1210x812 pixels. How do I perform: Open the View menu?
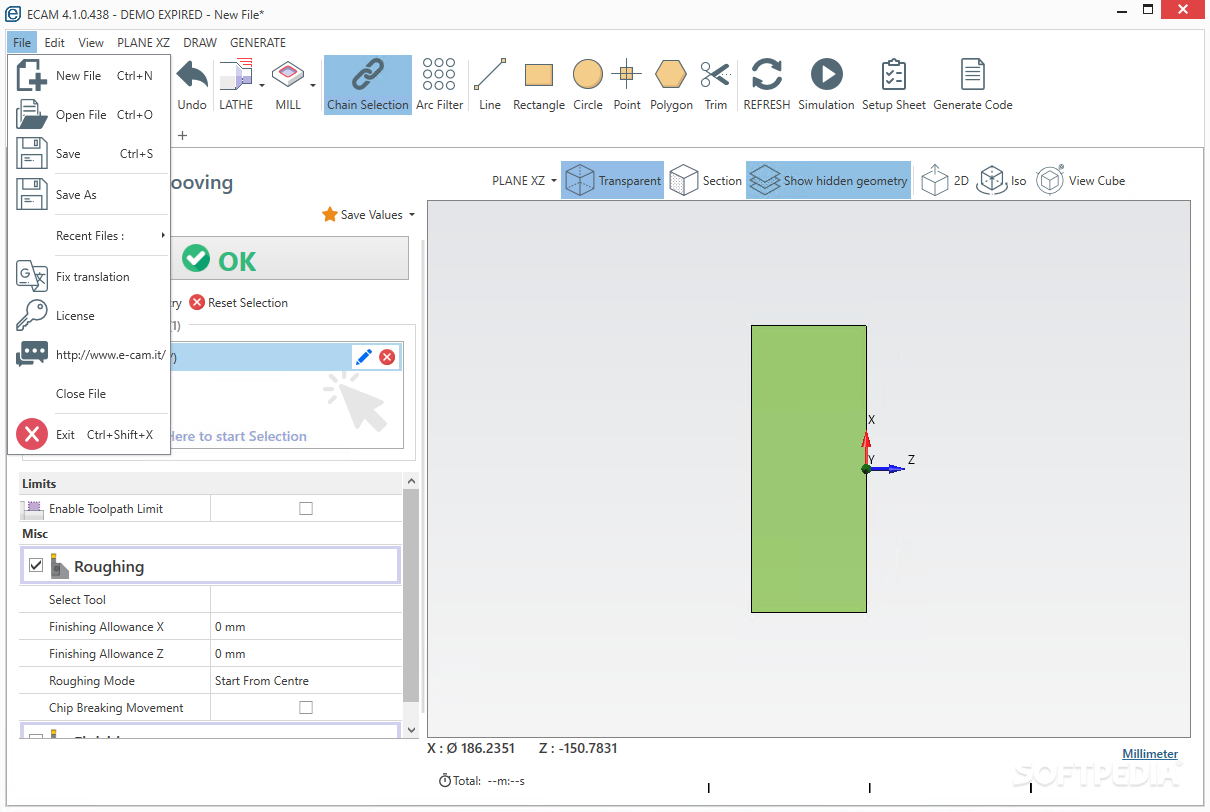pyautogui.click(x=91, y=43)
